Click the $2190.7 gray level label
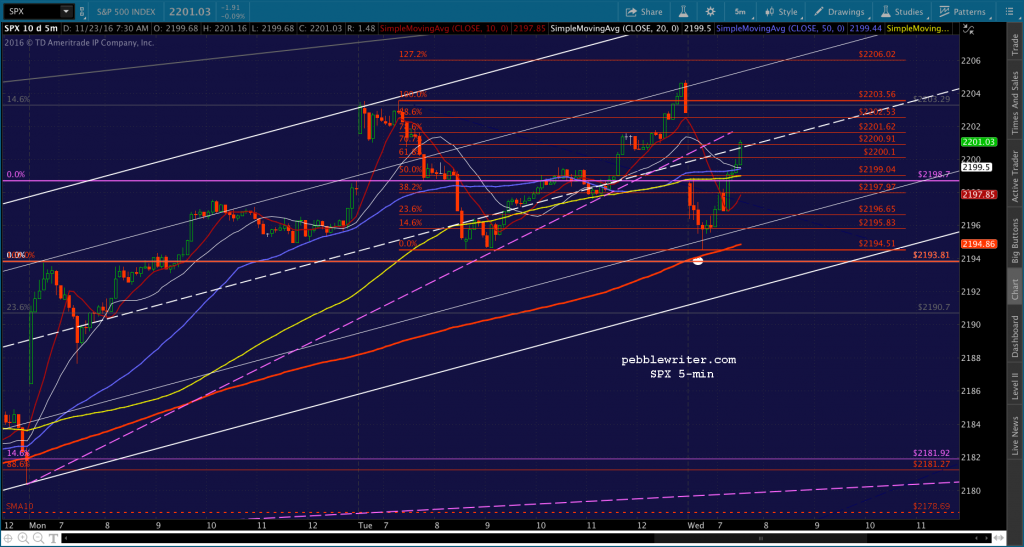 coord(934,307)
